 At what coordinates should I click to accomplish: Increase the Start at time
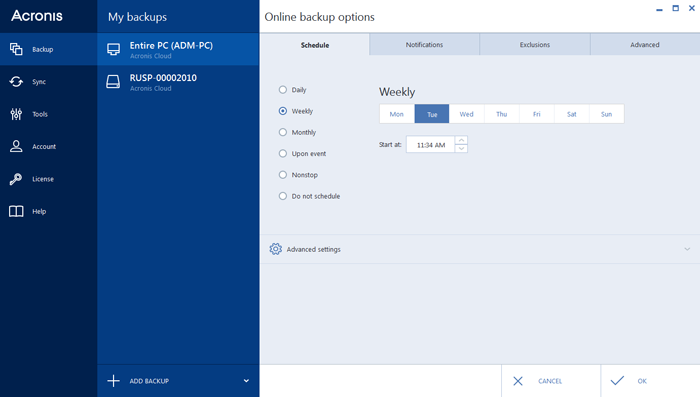point(461,140)
